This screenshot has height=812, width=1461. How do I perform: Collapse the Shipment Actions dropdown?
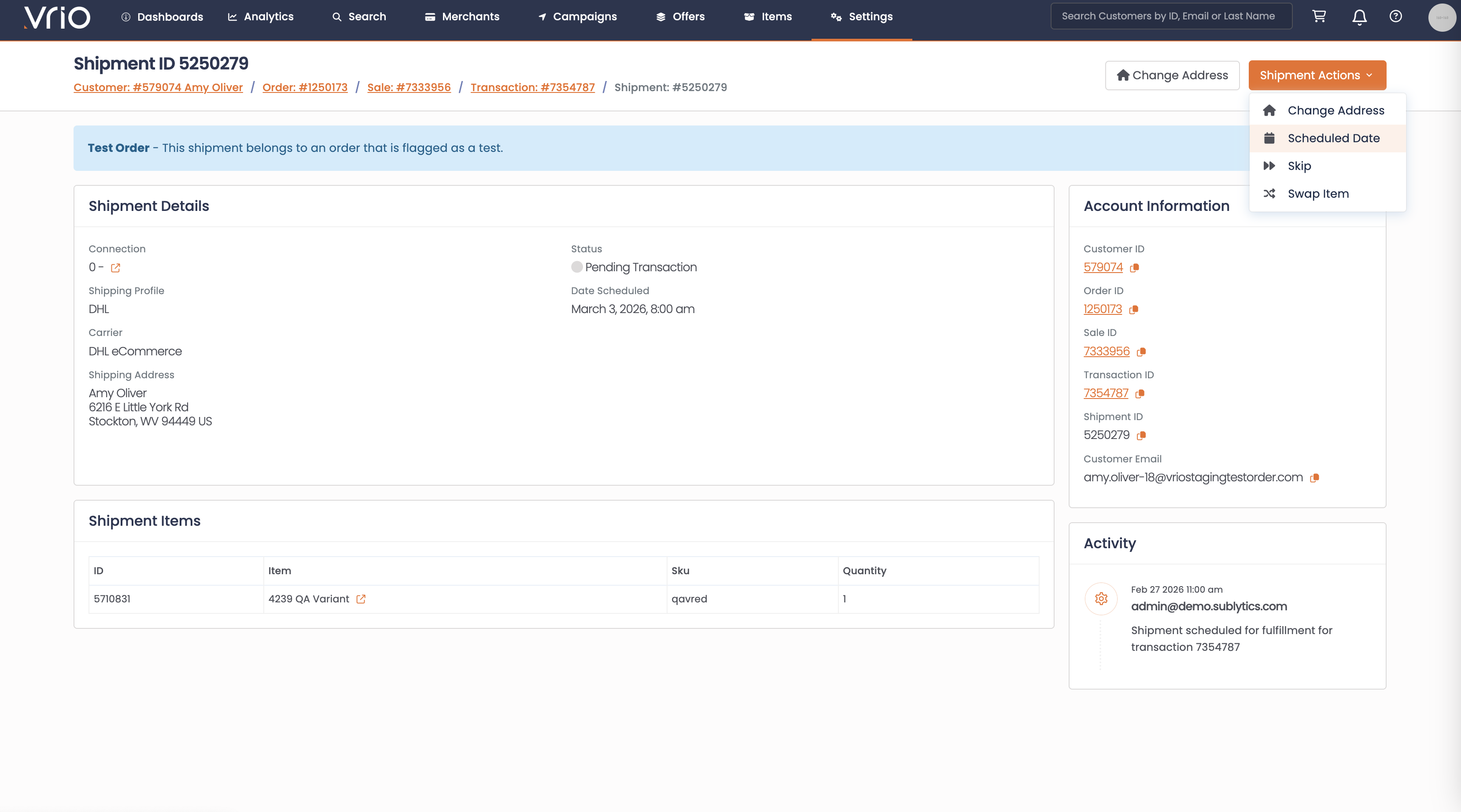1317,75
